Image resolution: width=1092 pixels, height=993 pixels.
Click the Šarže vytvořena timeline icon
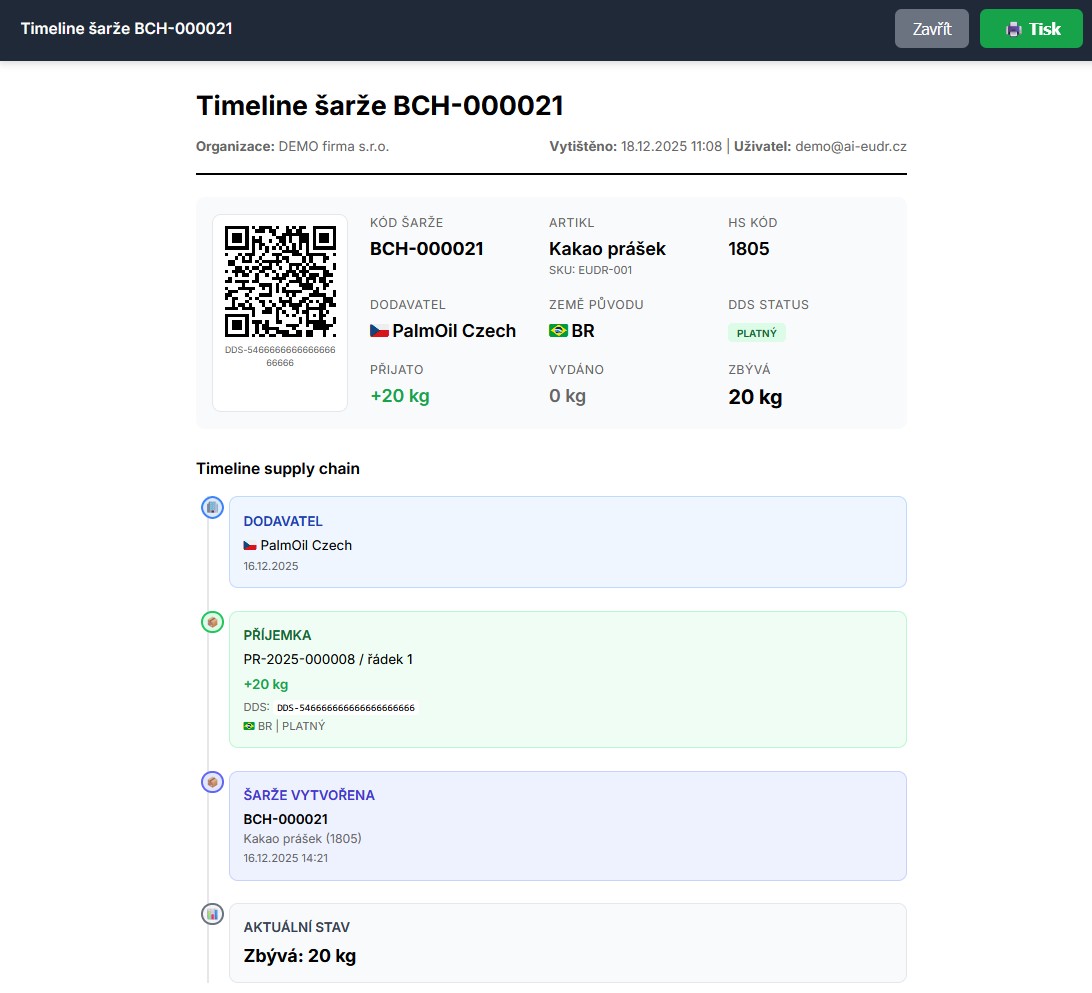pos(212,782)
